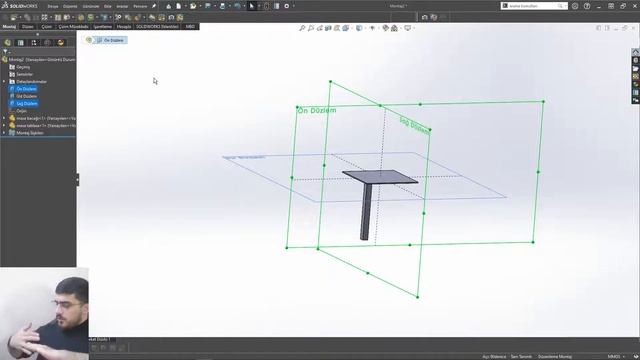Open the Save icon dropdown arrow

point(215,6)
